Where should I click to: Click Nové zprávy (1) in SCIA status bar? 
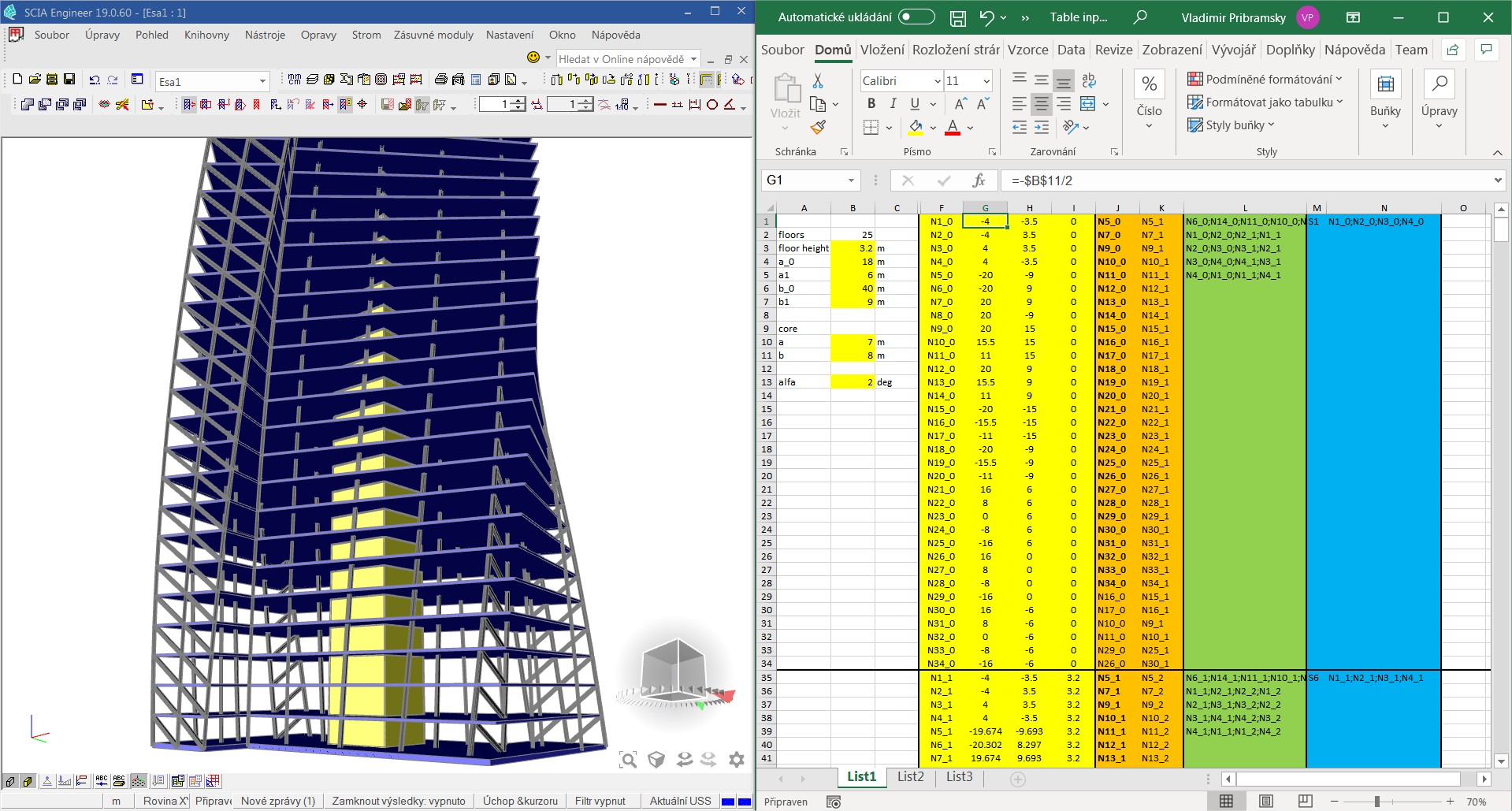(x=278, y=801)
